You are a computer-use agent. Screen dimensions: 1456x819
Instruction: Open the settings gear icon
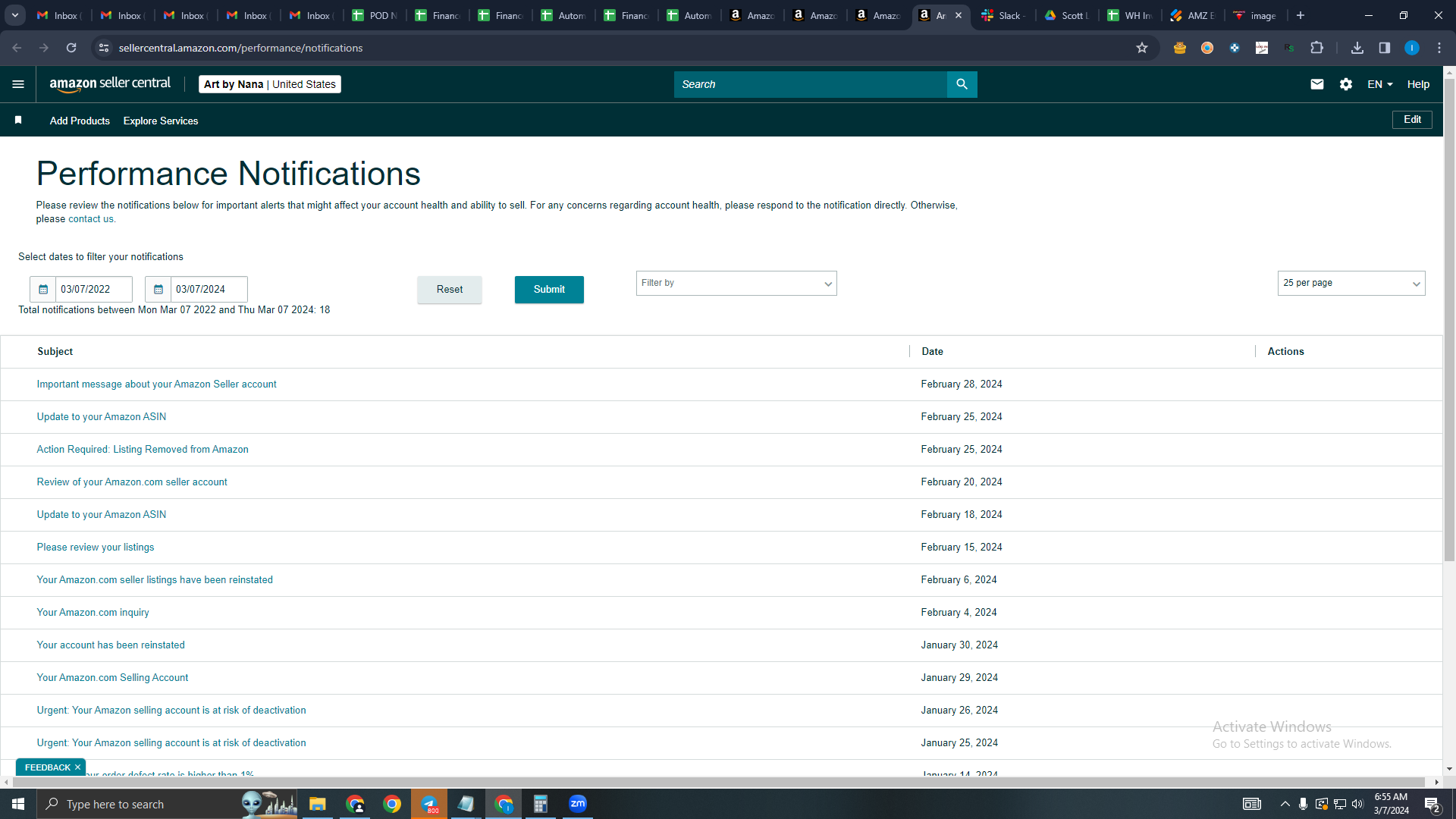[1346, 84]
